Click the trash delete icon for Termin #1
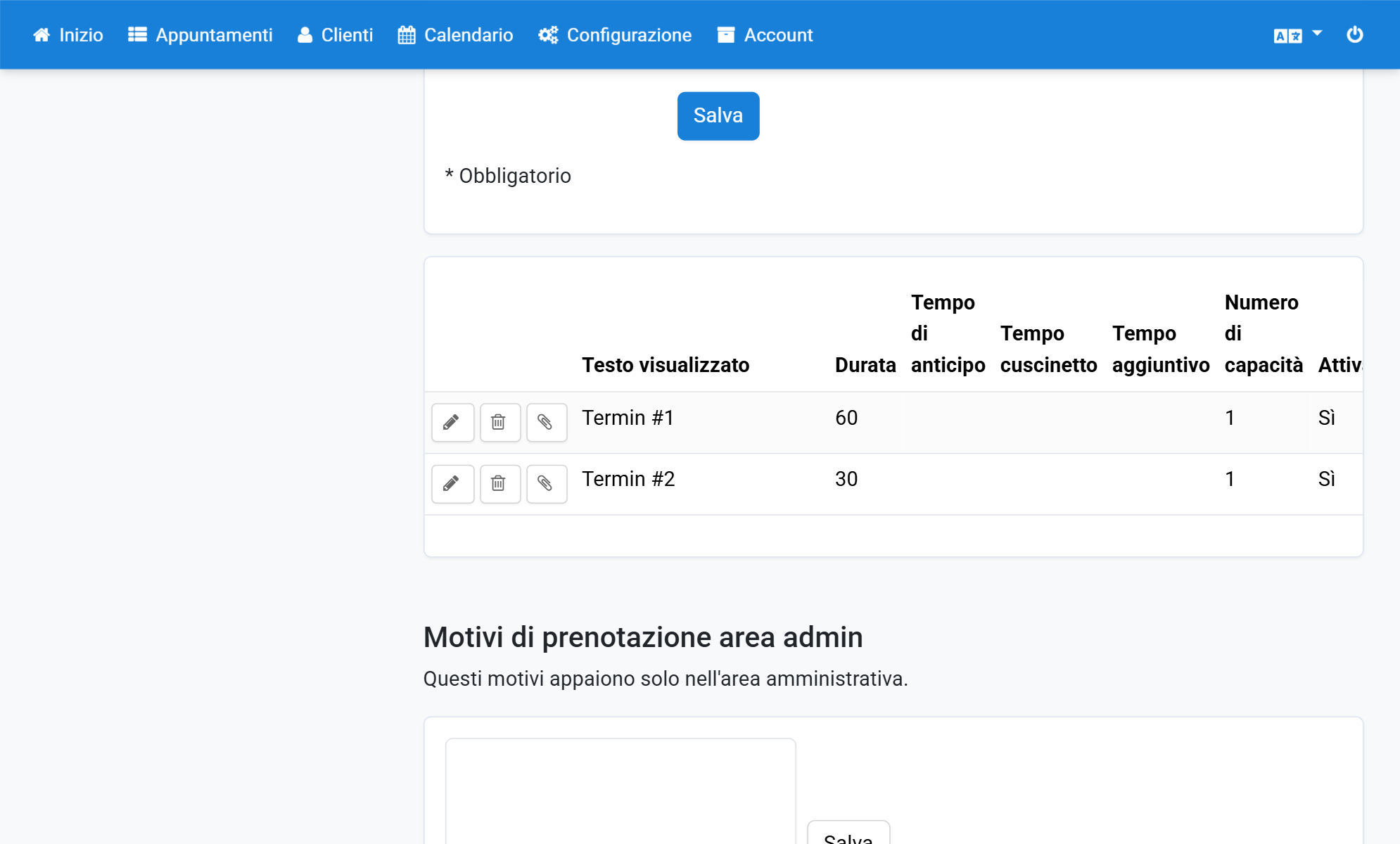The image size is (1400, 844). click(499, 422)
